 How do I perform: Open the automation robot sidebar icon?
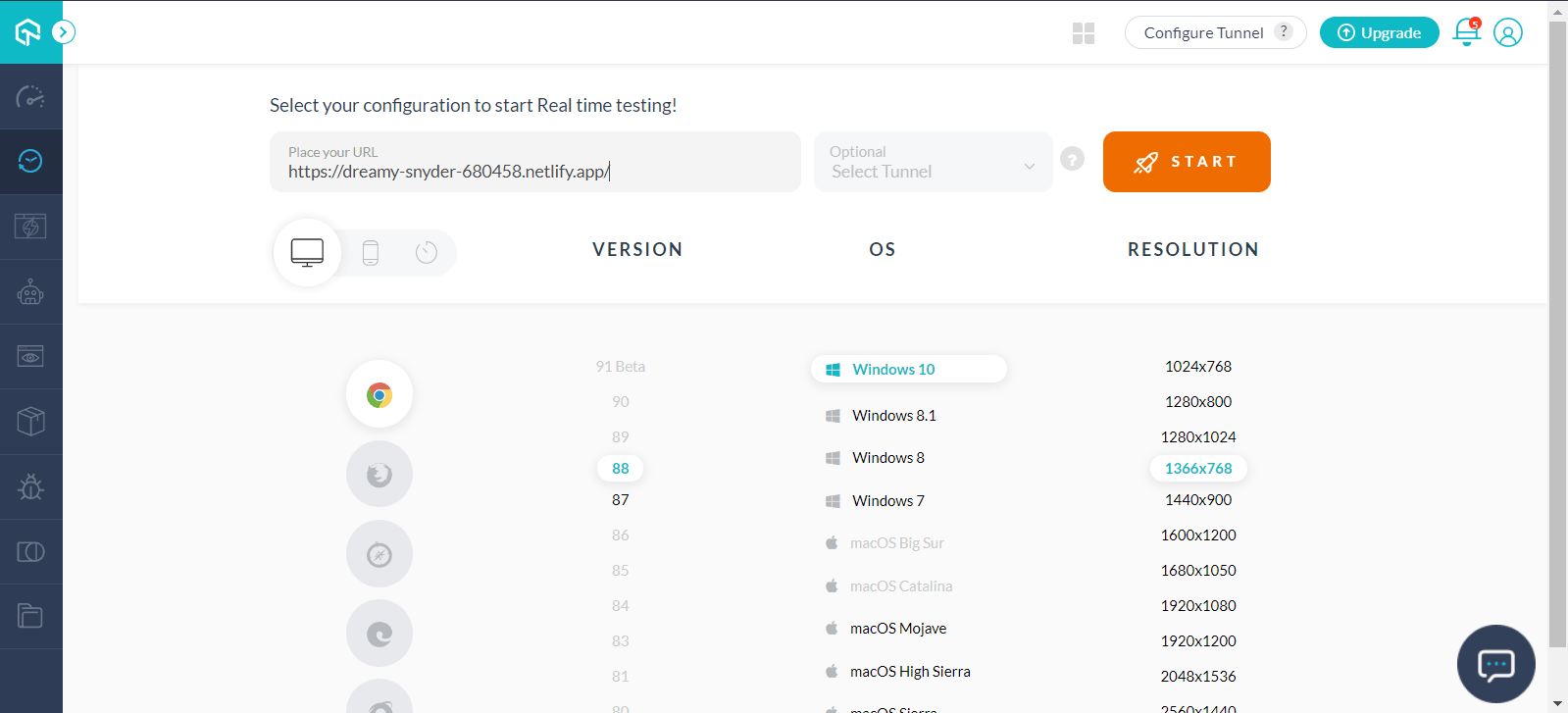click(30, 291)
